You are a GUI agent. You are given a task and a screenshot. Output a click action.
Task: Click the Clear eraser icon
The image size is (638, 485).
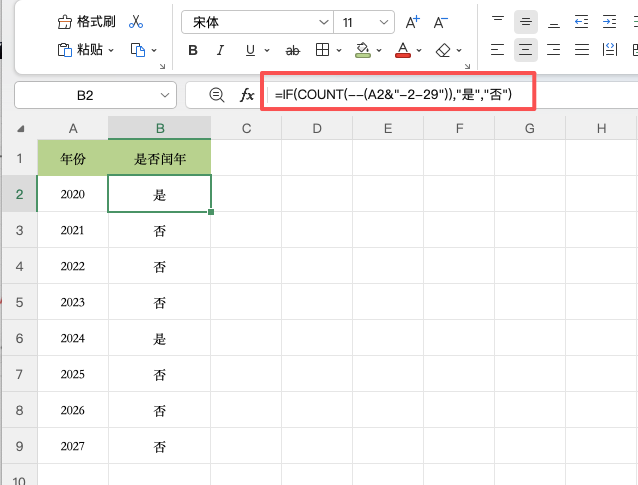coord(443,50)
